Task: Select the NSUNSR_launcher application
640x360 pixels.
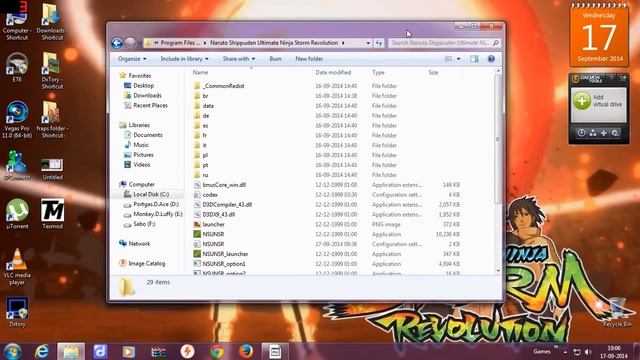Action: click(x=225, y=254)
